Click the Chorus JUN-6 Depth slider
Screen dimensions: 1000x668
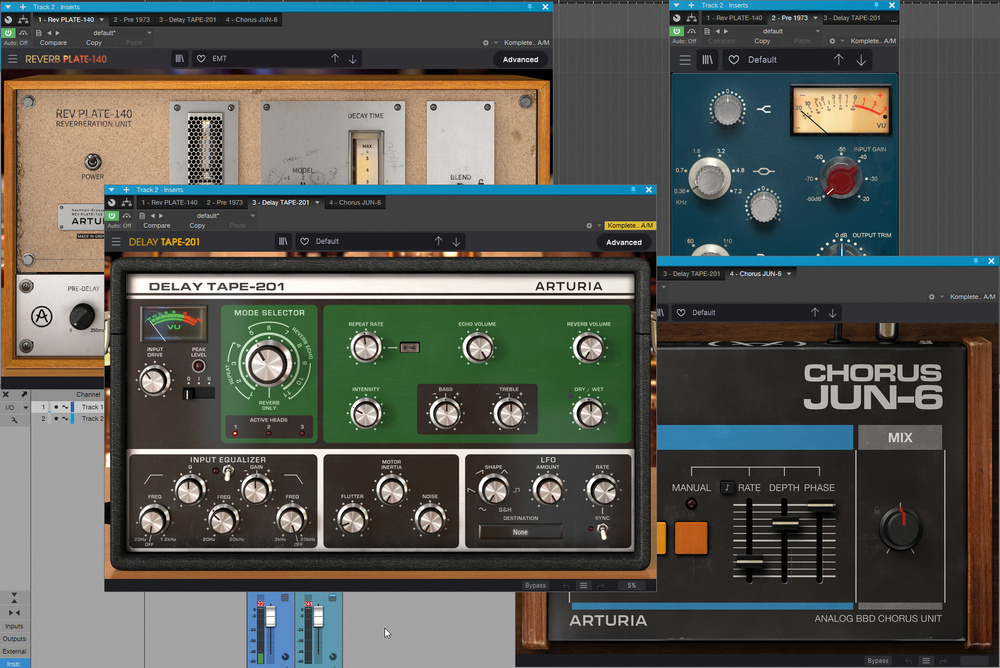coord(785,521)
